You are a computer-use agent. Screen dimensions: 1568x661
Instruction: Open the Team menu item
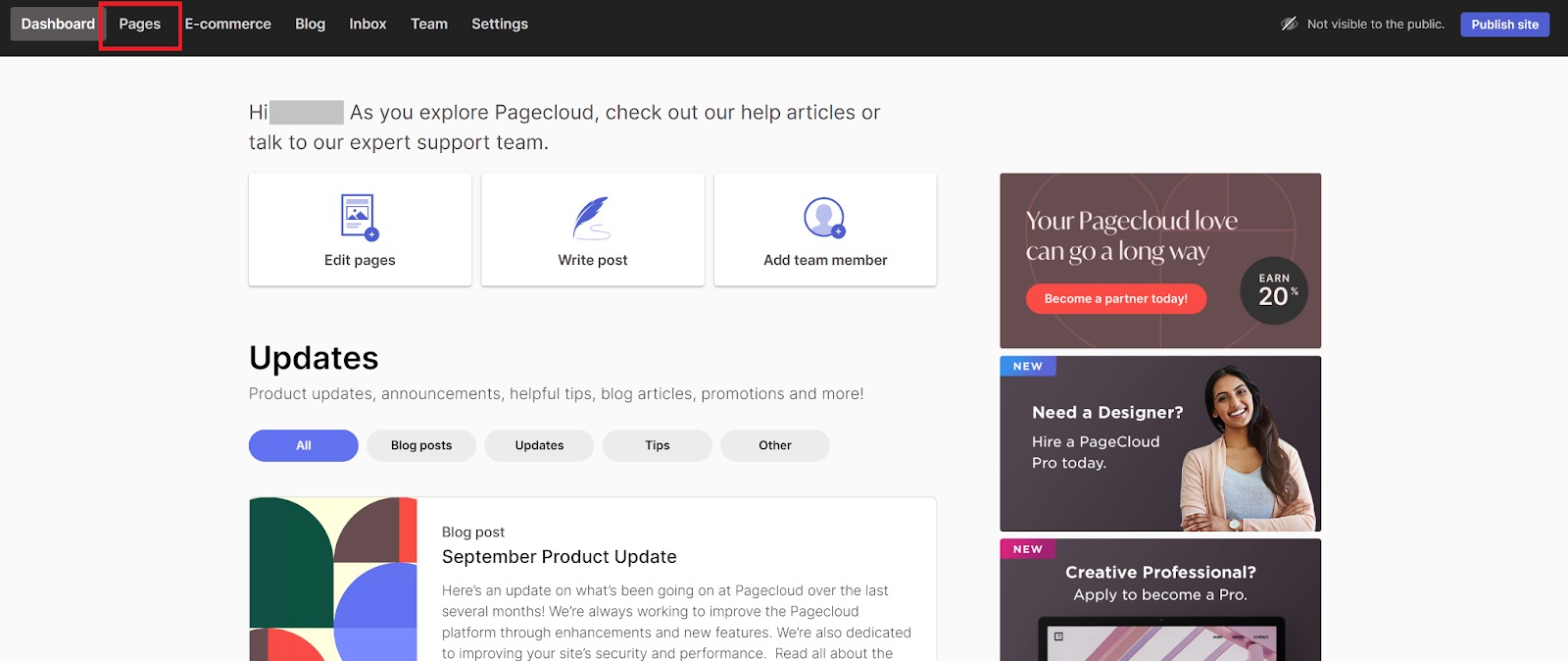pyautogui.click(x=429, y=24)
